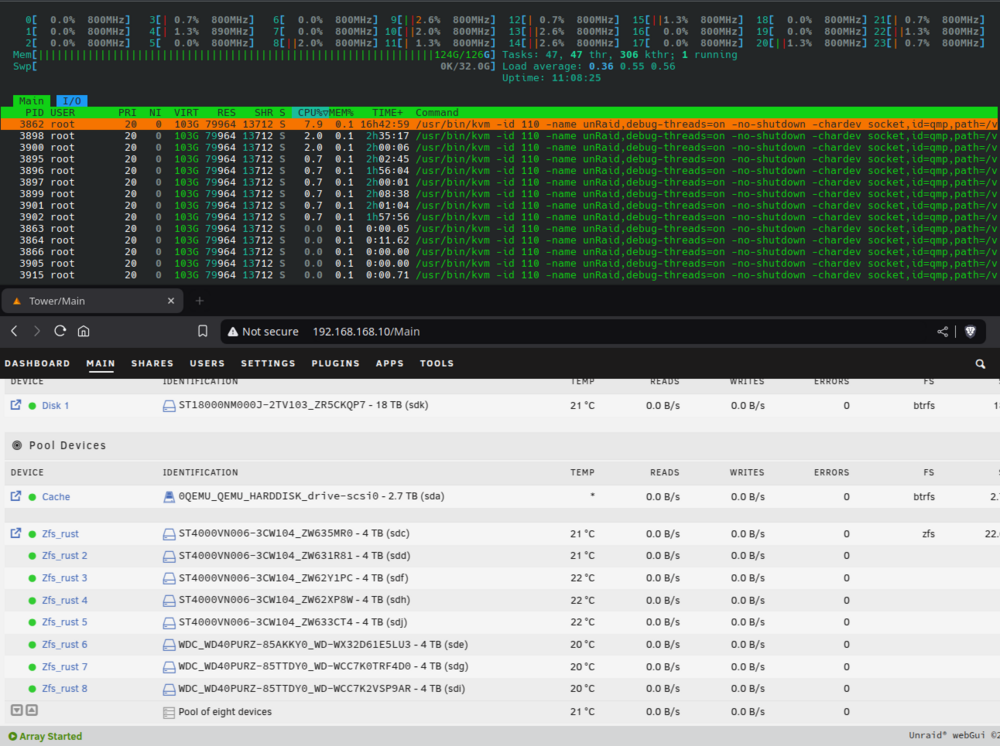Open the Settings menu
This screenshot has height=746, width=1000.
click(268, 363)
